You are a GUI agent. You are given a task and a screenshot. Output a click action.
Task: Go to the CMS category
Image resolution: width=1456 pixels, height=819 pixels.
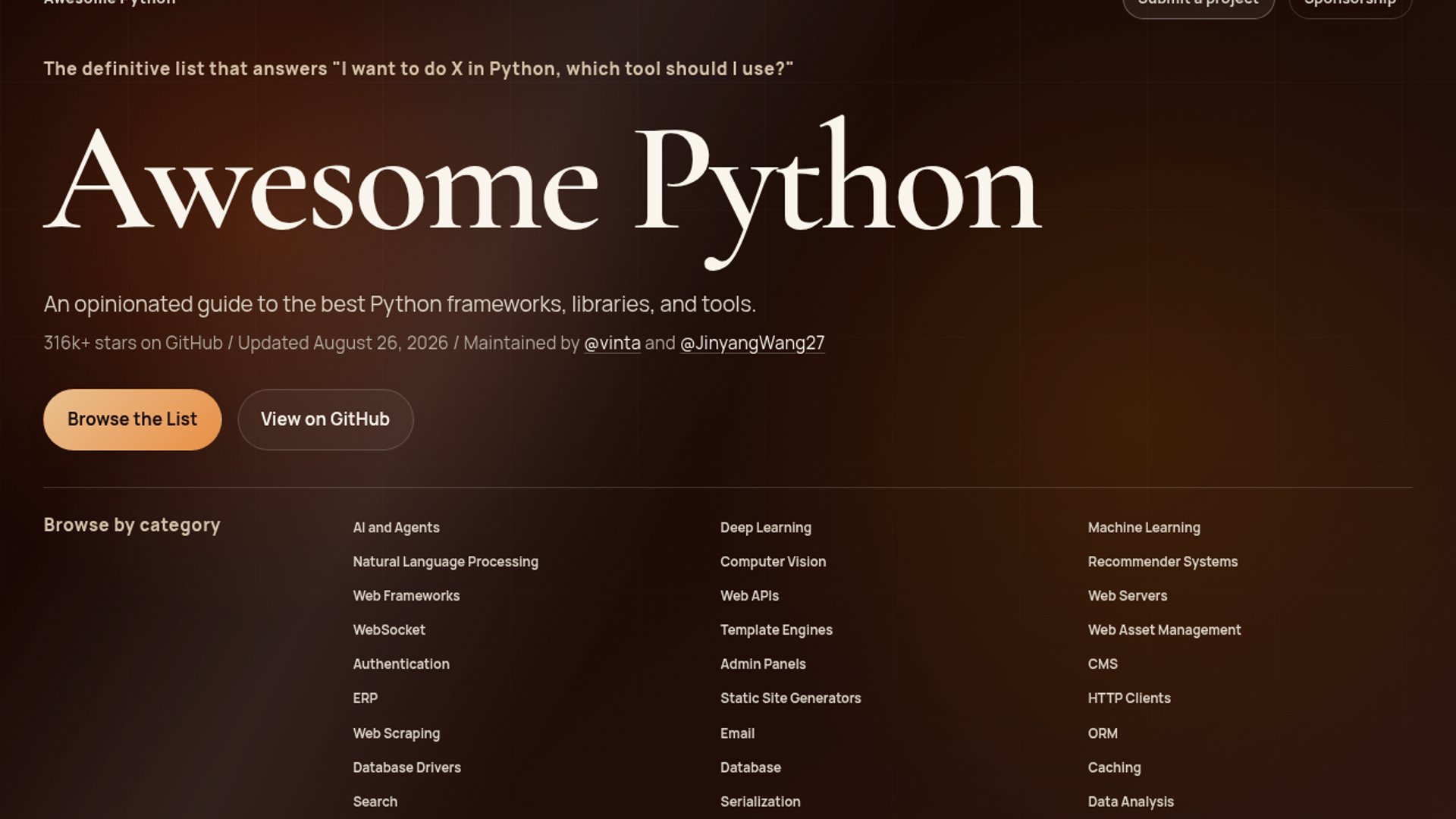[x=1103, y=664]
